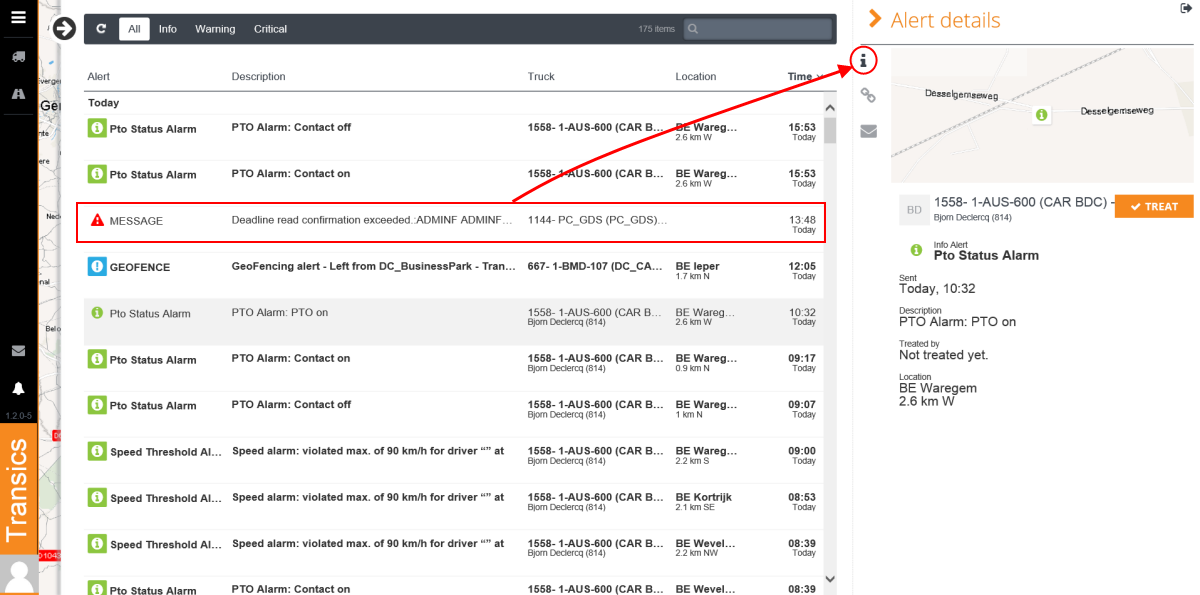Click the logout icon at top right

click(x=1186, y=8)
